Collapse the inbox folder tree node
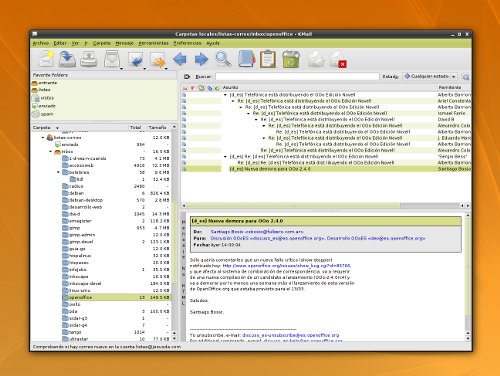Viewport: 500px width, 376px height. pyautogui.click(x=51, y=151)
